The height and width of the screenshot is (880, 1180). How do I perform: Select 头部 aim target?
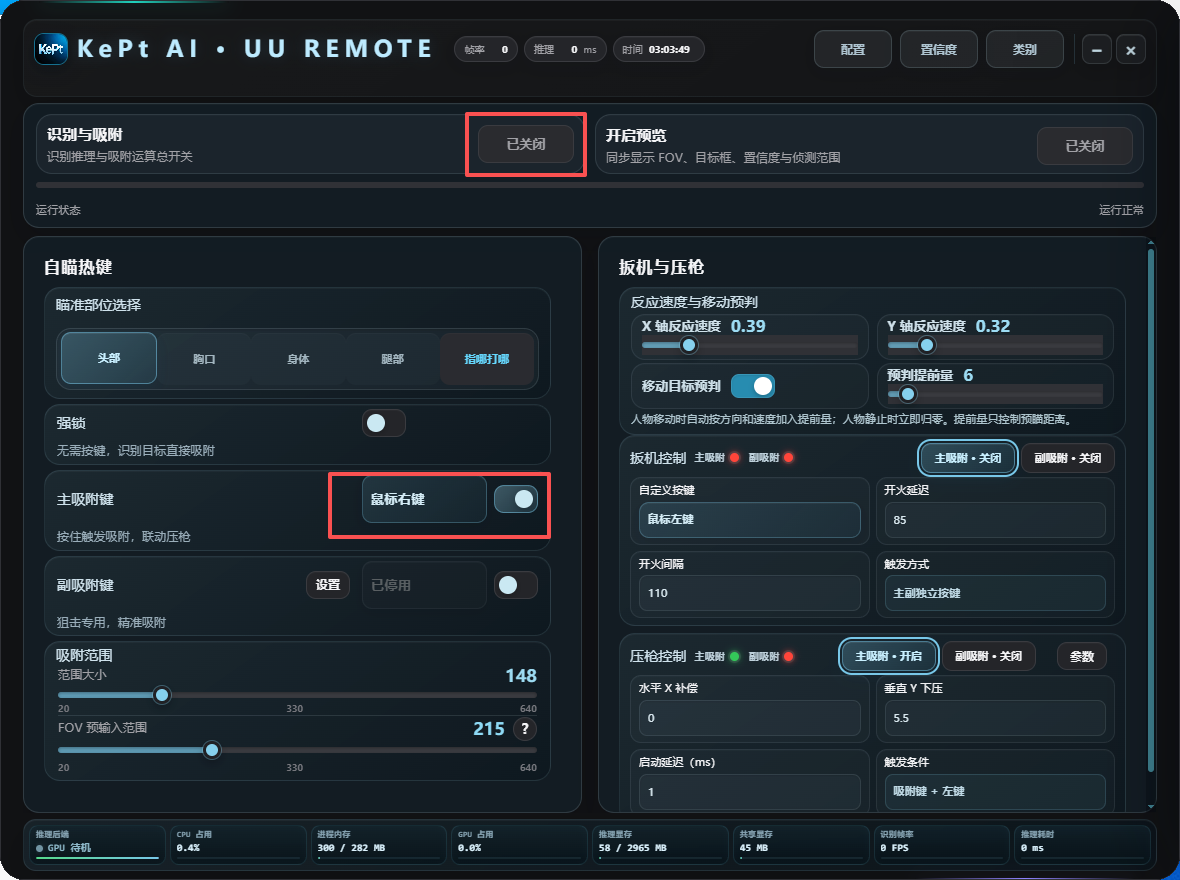coord(109,358)
